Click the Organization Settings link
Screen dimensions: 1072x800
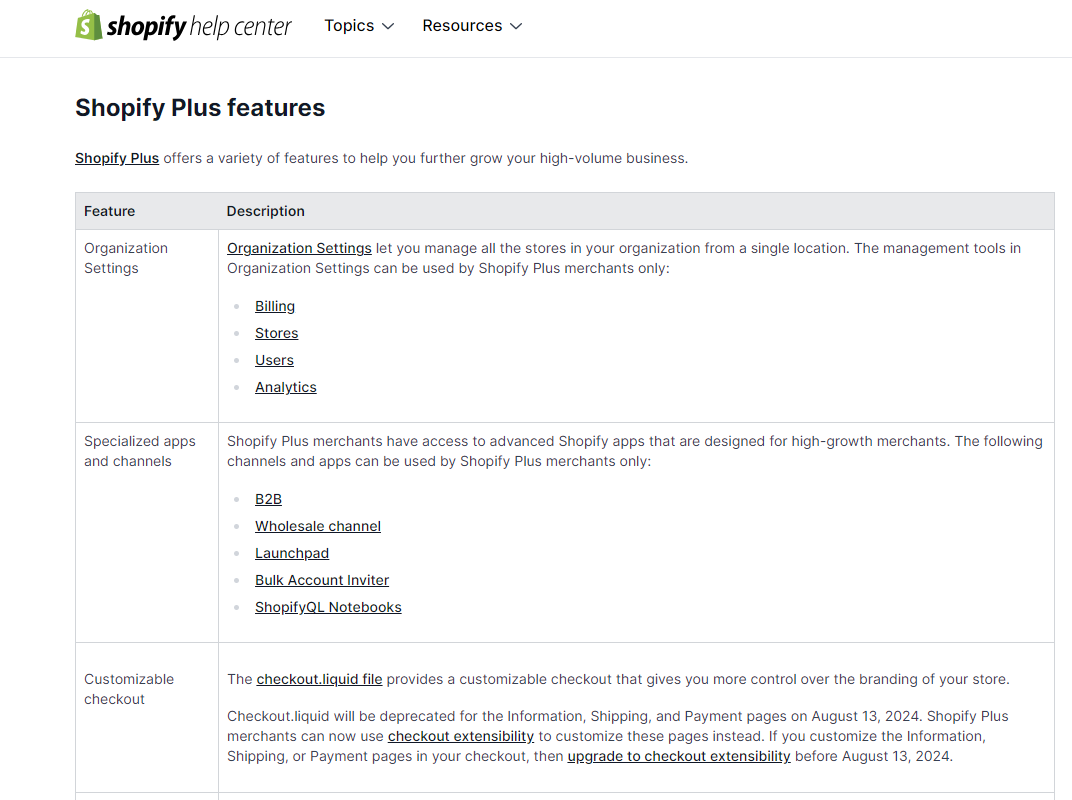click(x=299, y=247)
